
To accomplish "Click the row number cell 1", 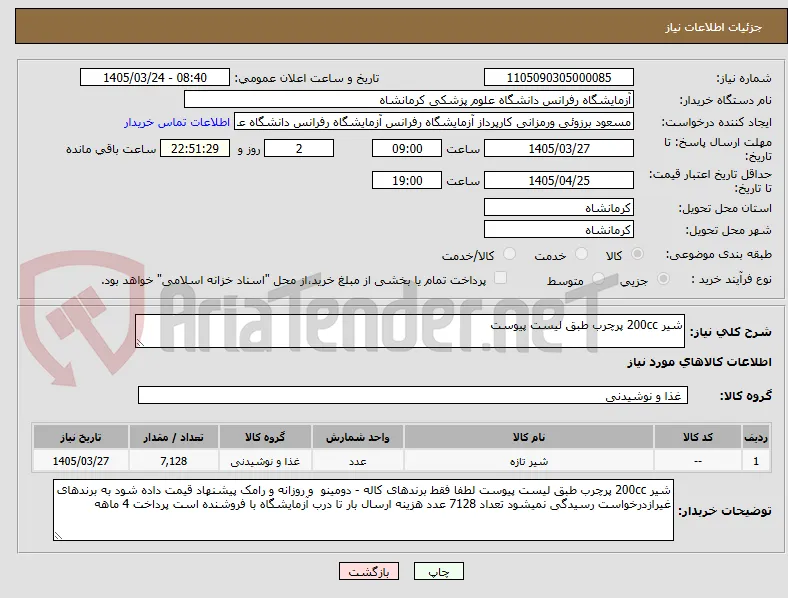I will (x=756, y=461).
